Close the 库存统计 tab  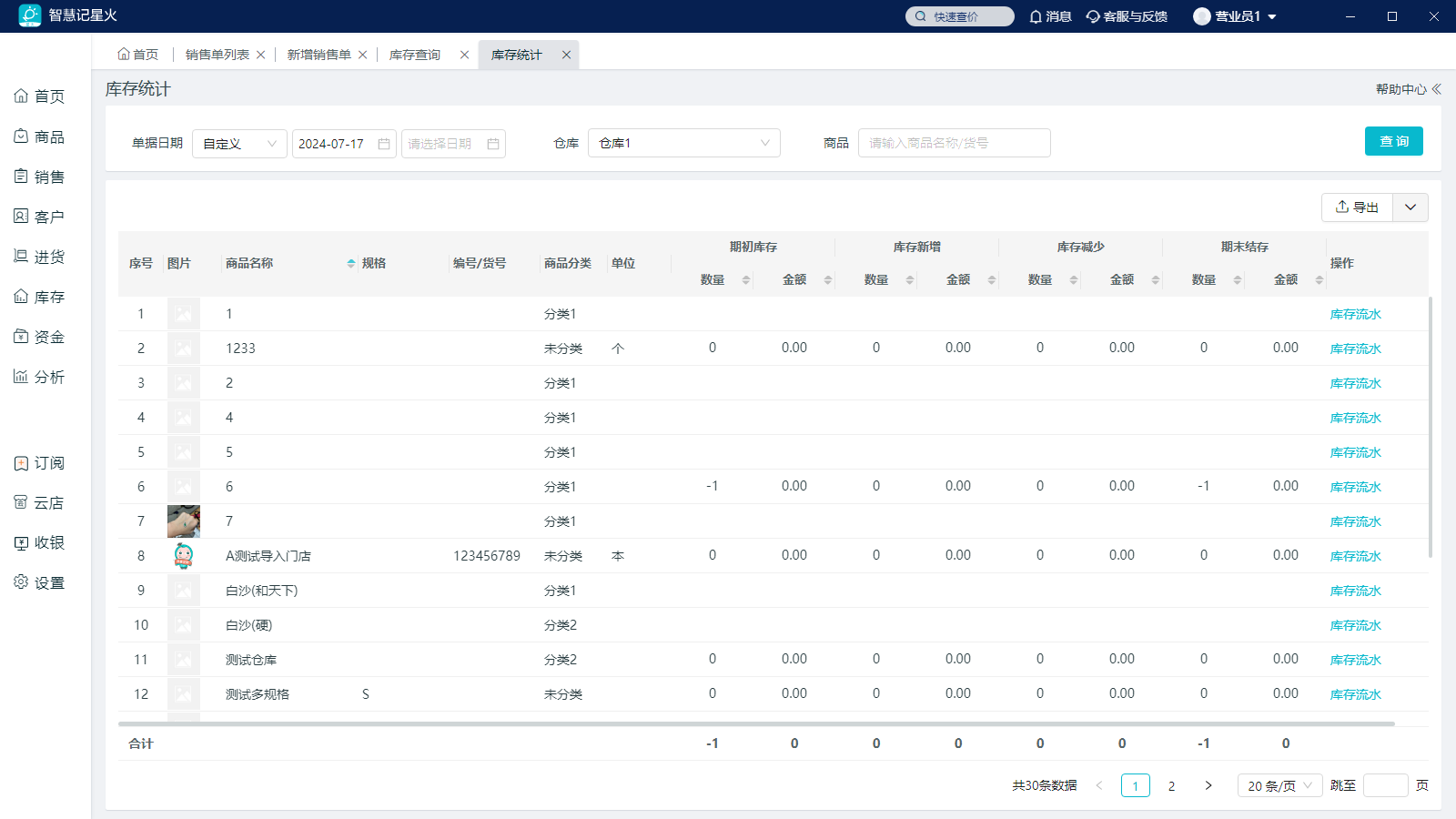tap(567, 55)
